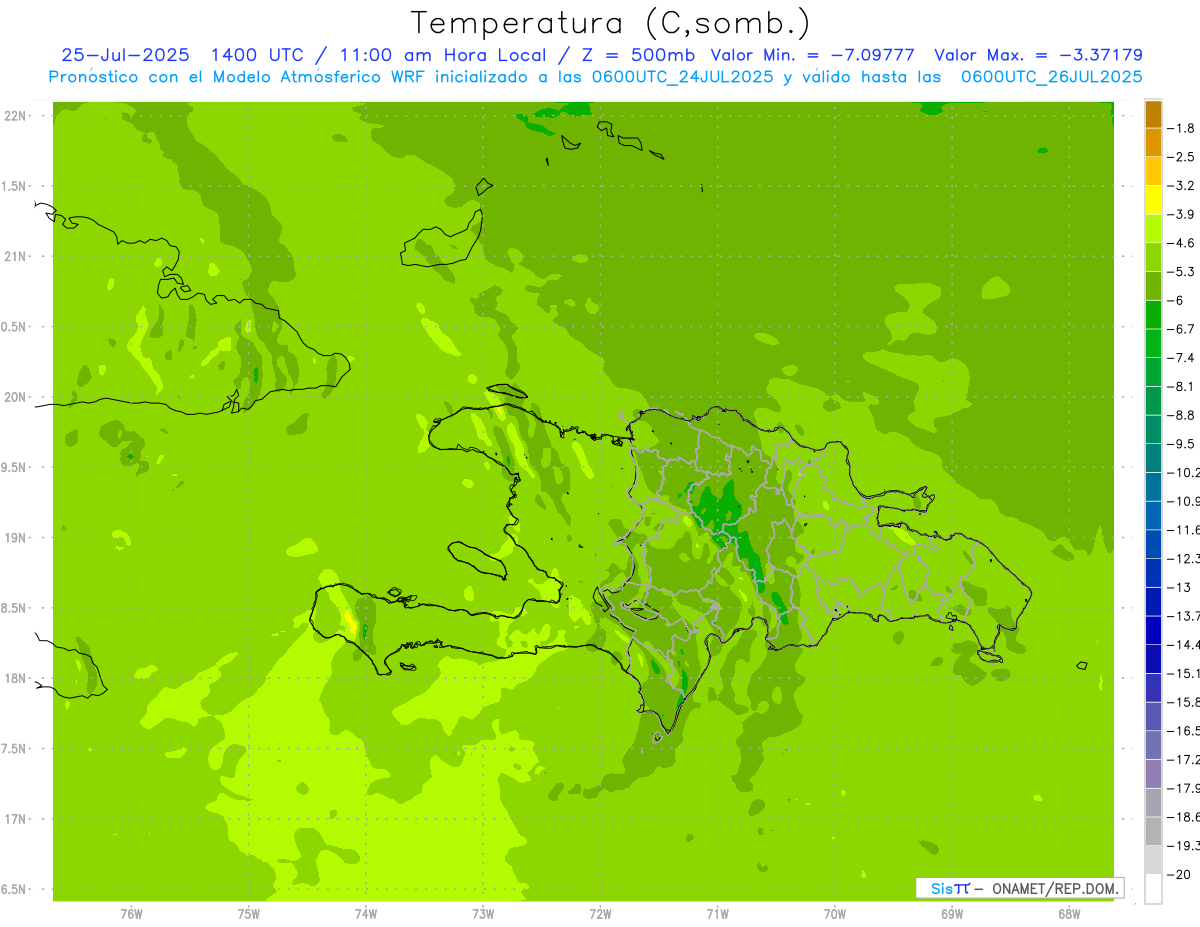The width and height of the screenshot is (1200, 927).
Task: Pick the yellow swatch between -3.2 and -3.9
Action: coord(1153,200)
